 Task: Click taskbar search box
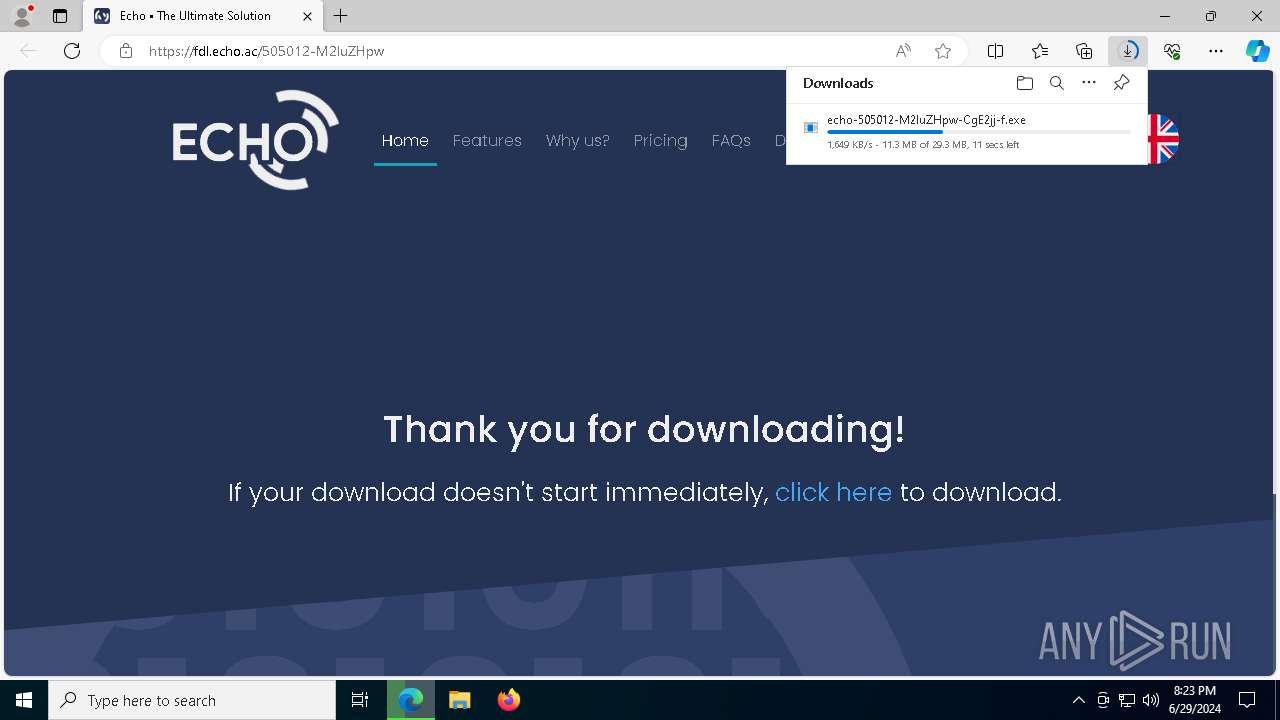(192, 700)
